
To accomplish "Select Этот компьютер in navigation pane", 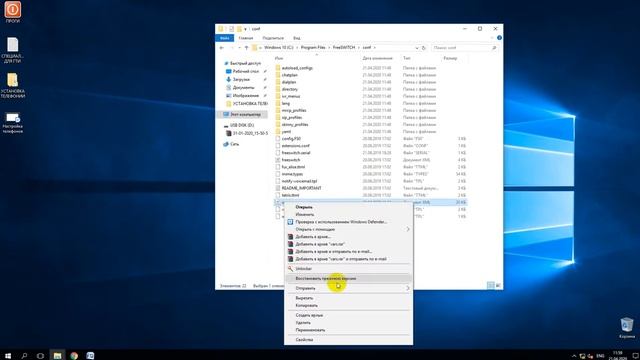I will (x=245, y=114).
